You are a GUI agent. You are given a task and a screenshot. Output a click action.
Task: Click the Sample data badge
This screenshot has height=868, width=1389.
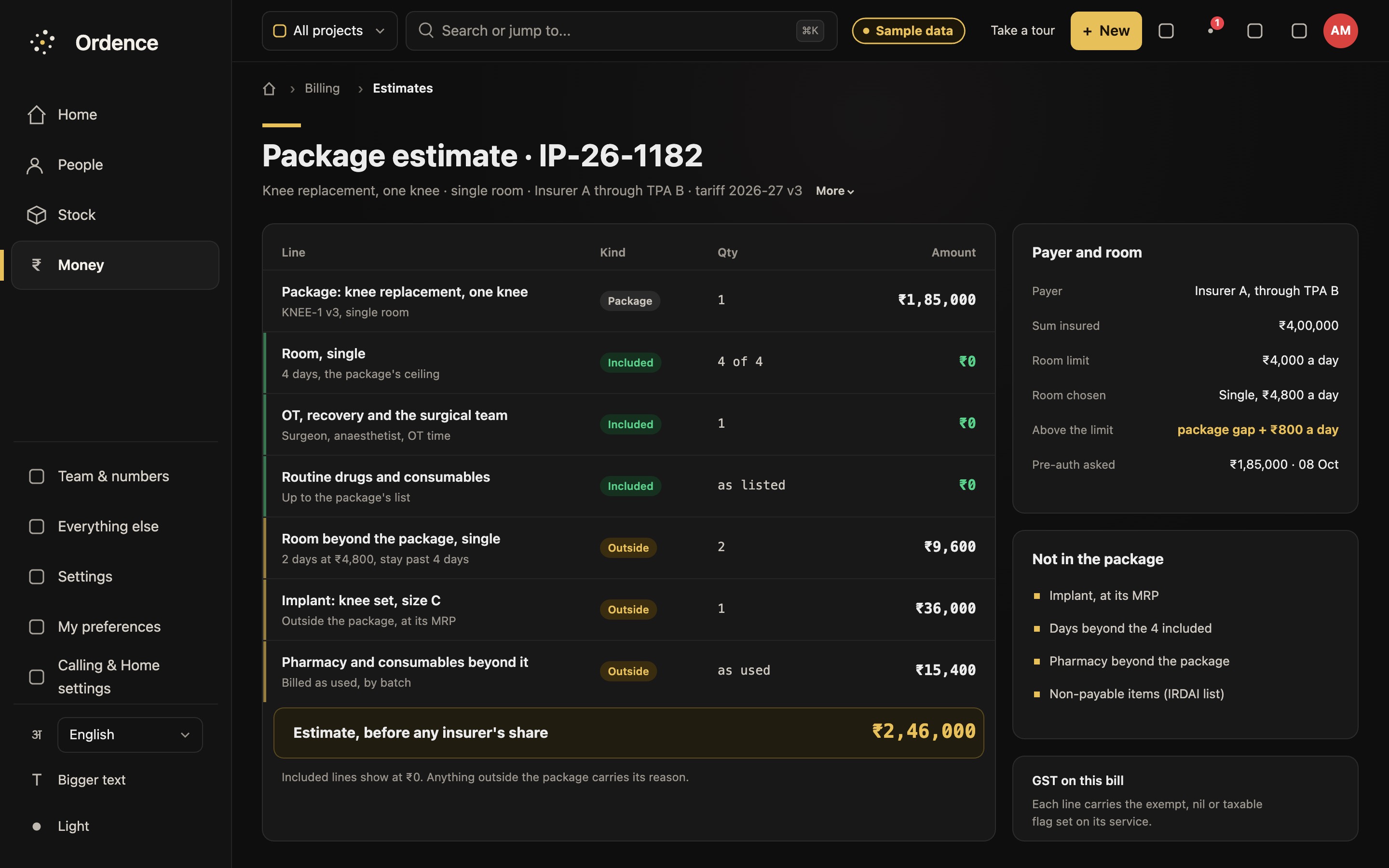click(x=908, y=31)
